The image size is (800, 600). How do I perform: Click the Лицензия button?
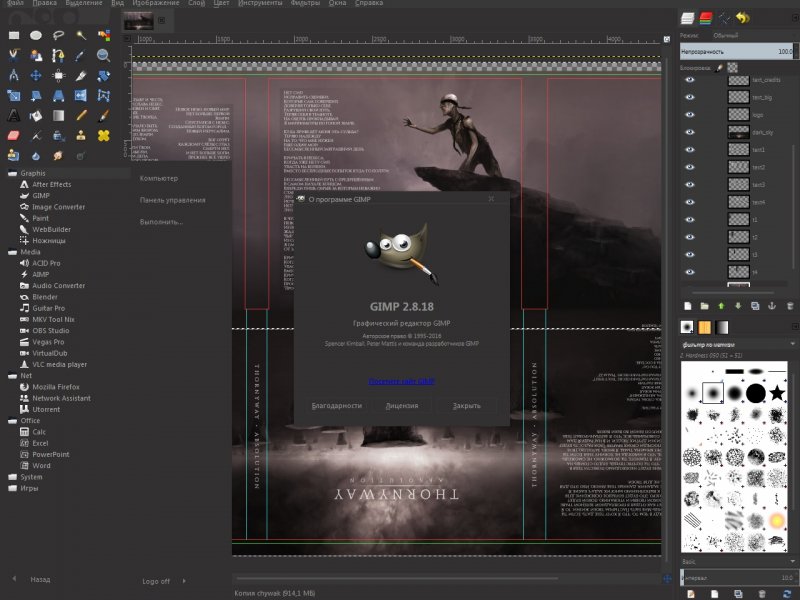(402, 406)
